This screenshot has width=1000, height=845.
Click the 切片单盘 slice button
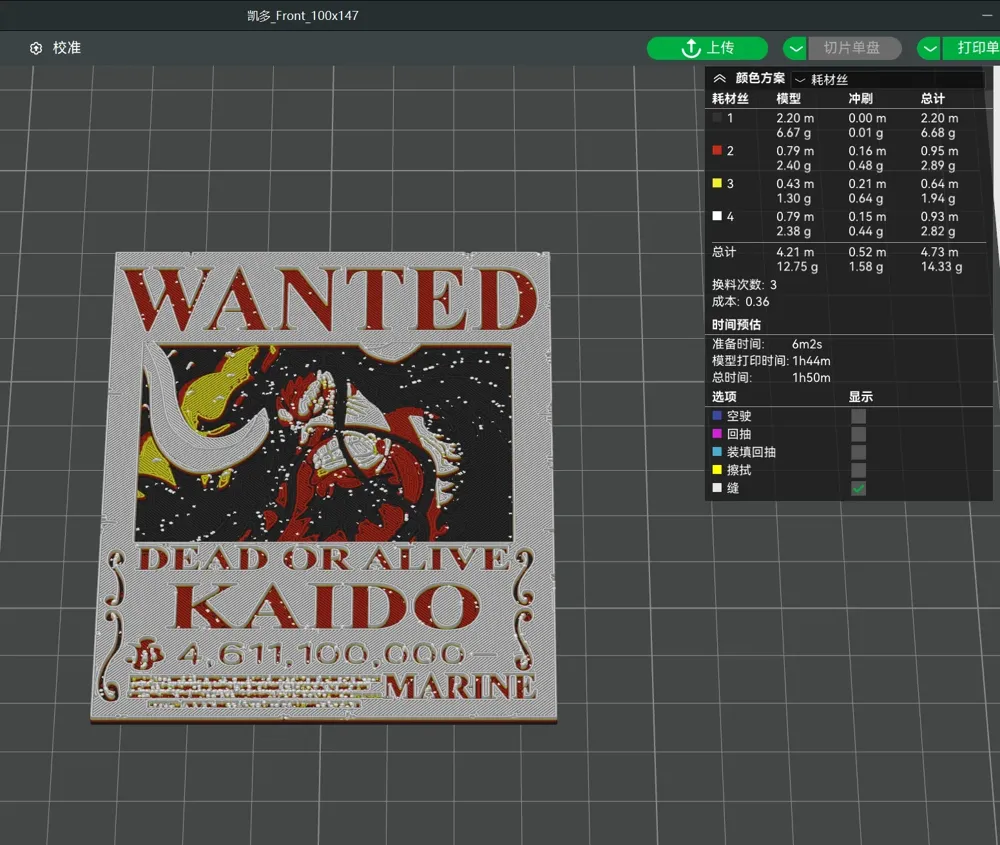pyautogui.click(x=853, y=48)
